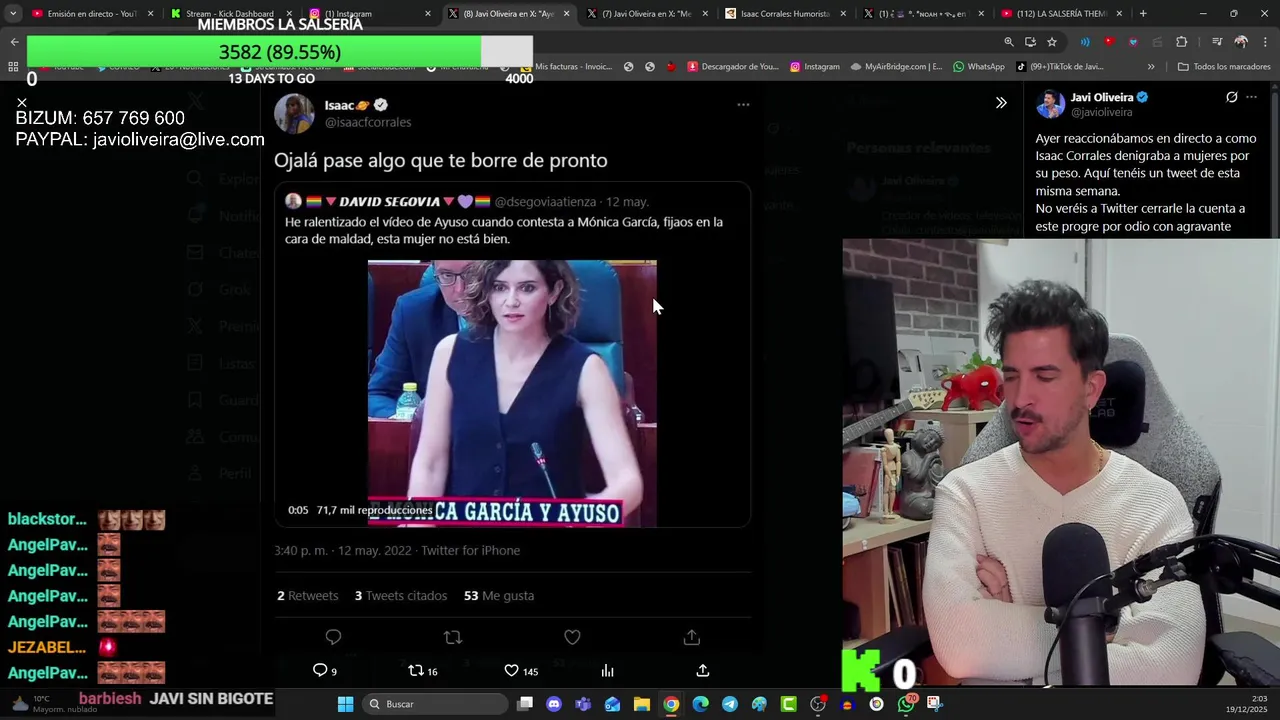The image size is (1280, 720).
Task: Open more options on Javi Oliveira post
Action: coord(1251,97)
